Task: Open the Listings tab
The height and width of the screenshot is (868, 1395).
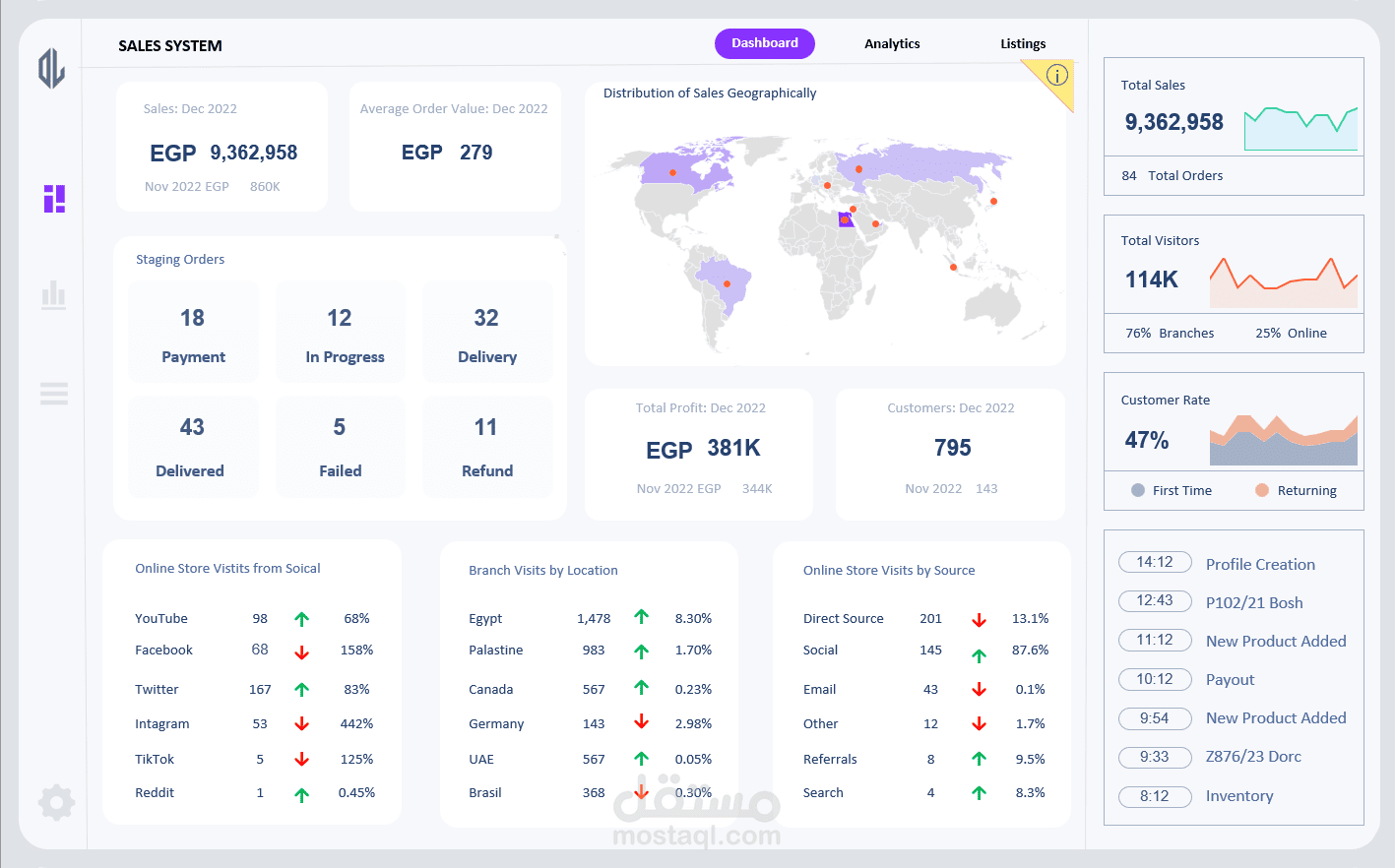Action: (1023, 43)
